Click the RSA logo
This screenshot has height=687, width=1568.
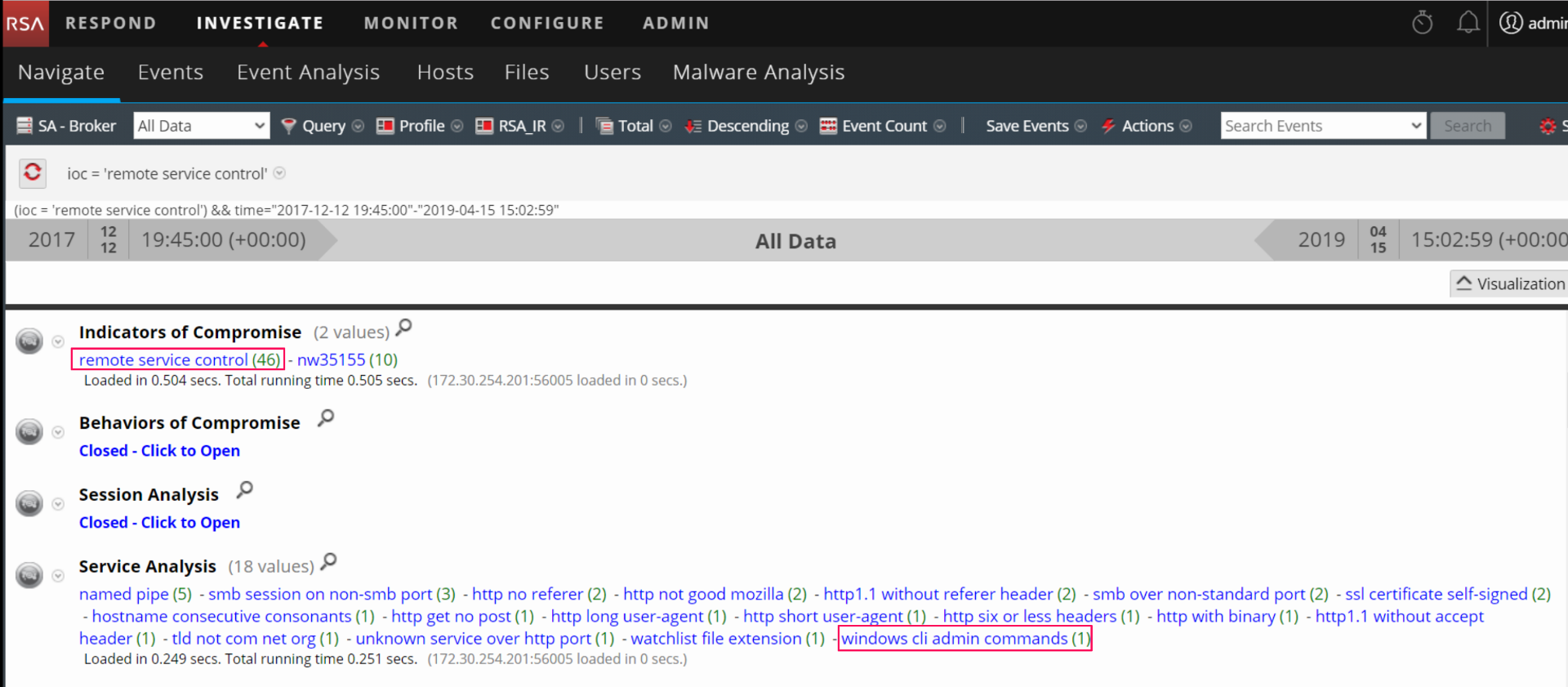click(x=24, y=23)
